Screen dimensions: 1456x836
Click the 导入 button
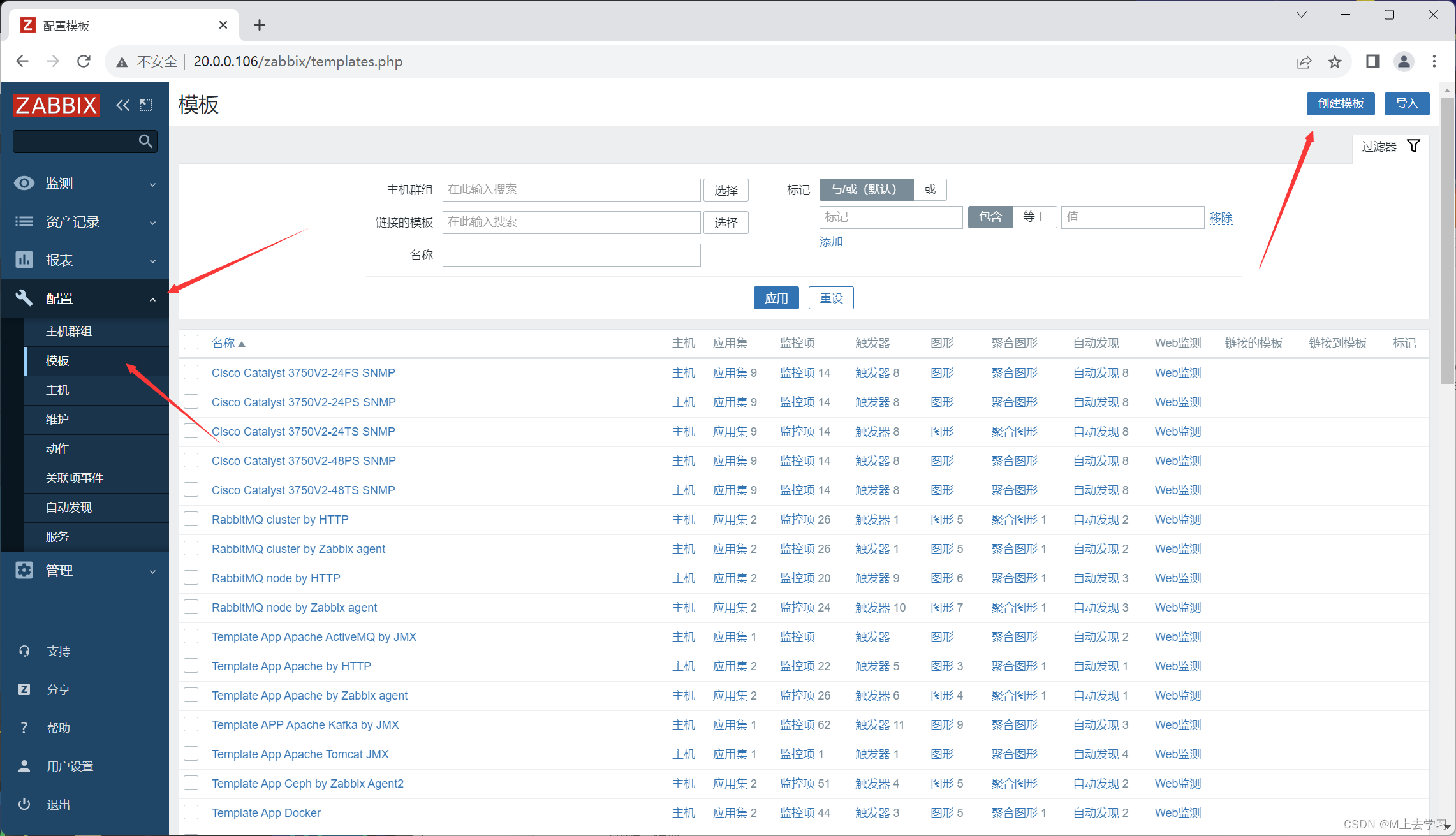1407,103
